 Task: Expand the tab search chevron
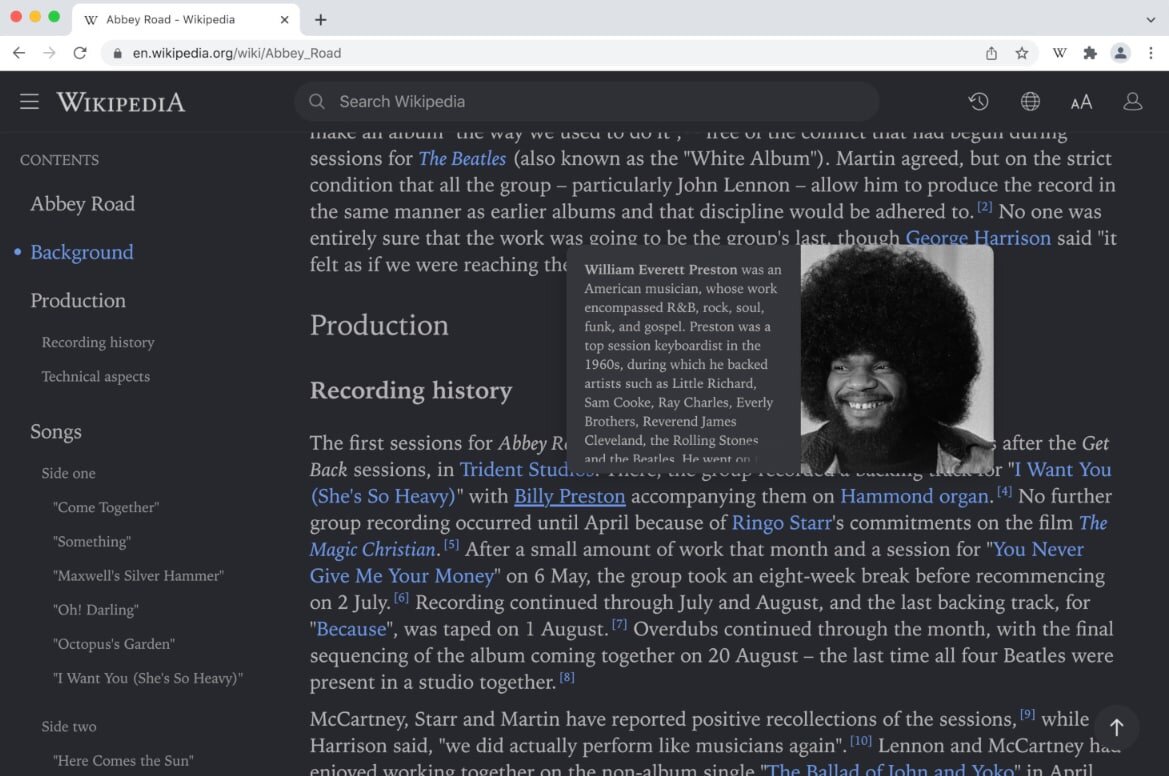(x=1150, y=20)
